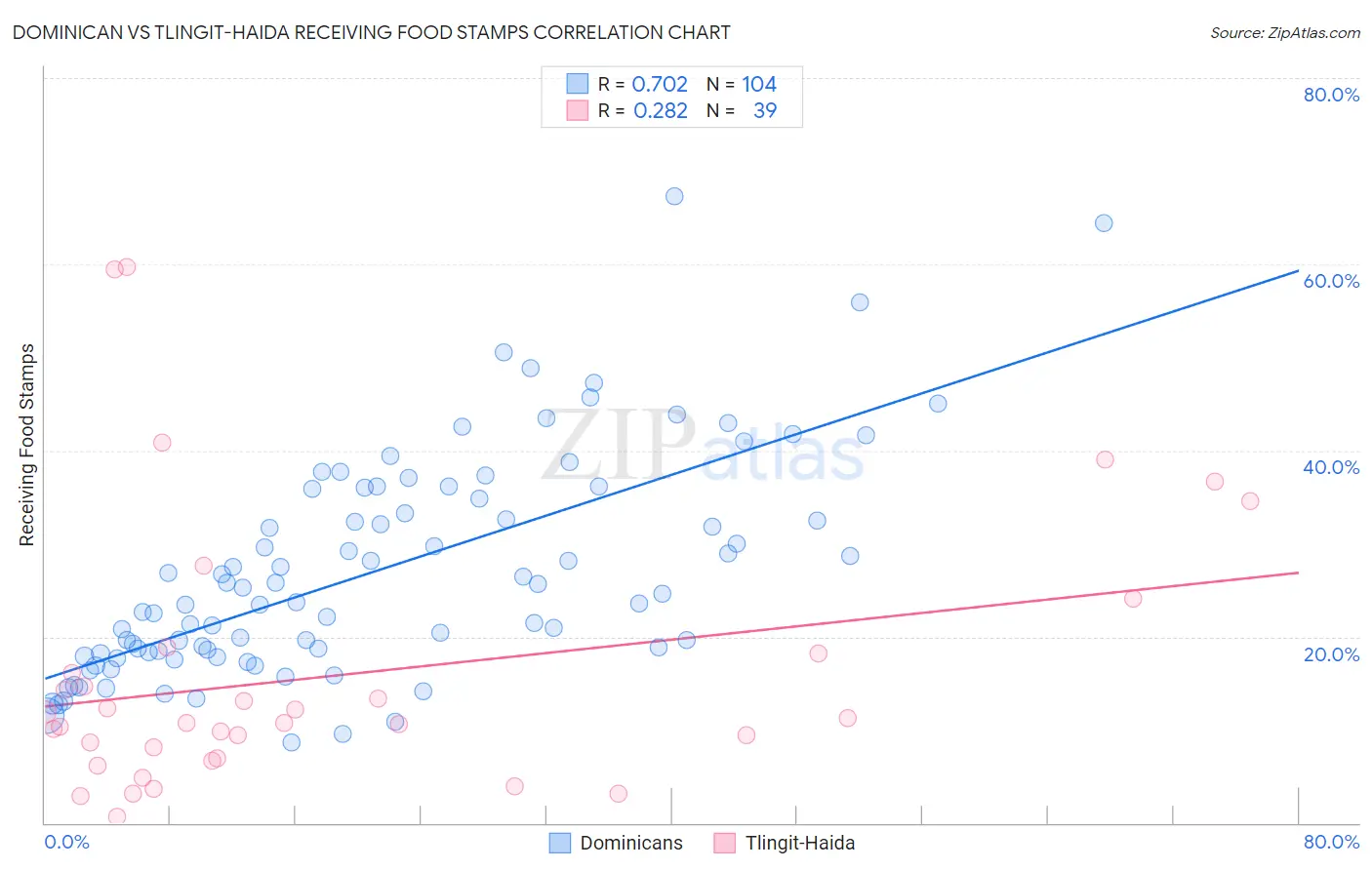
Task: Click the blue Dominicans legend swatch at bottom
Action: [559, 843]
